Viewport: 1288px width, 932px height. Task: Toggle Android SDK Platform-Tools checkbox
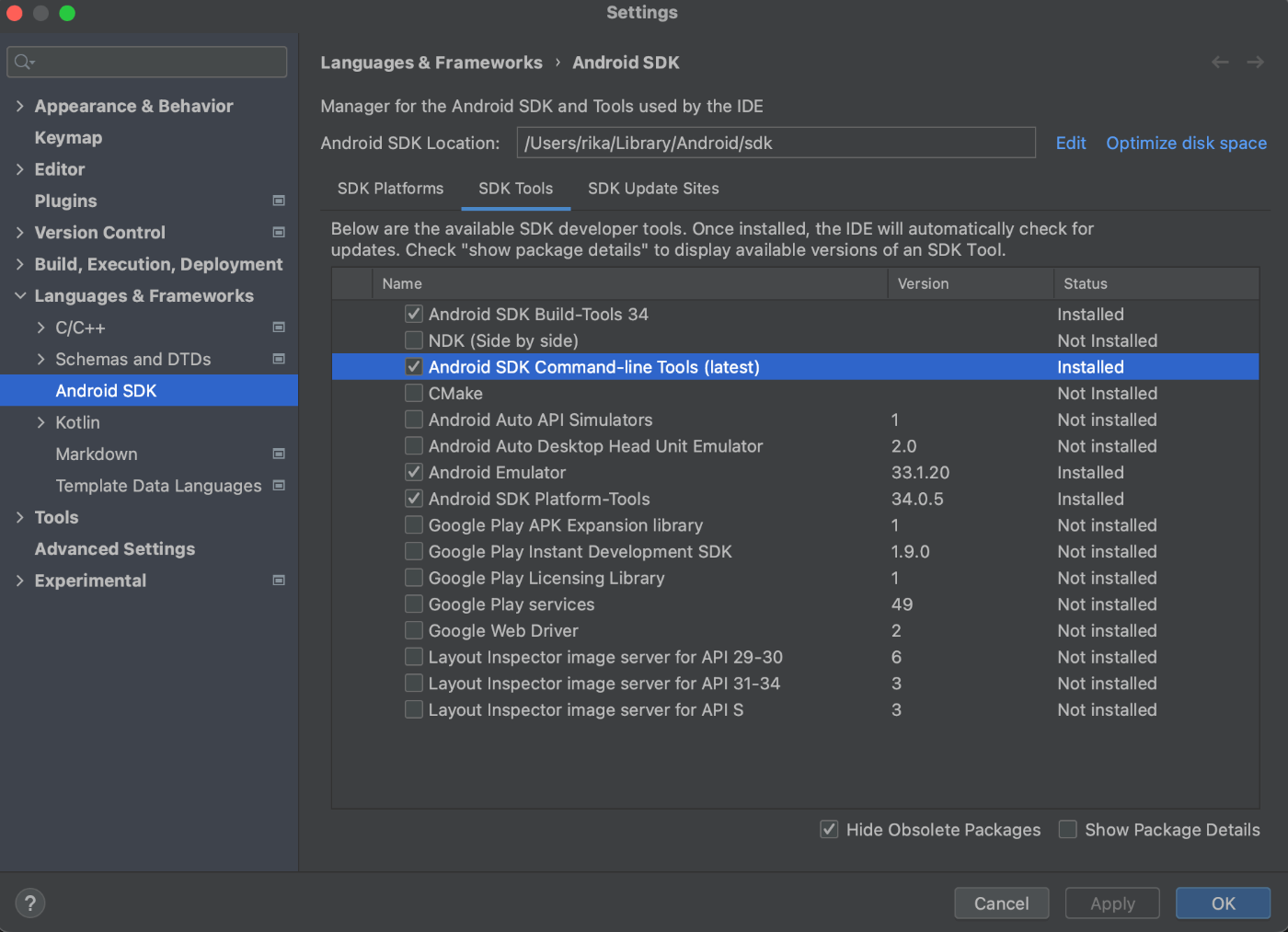414,499
